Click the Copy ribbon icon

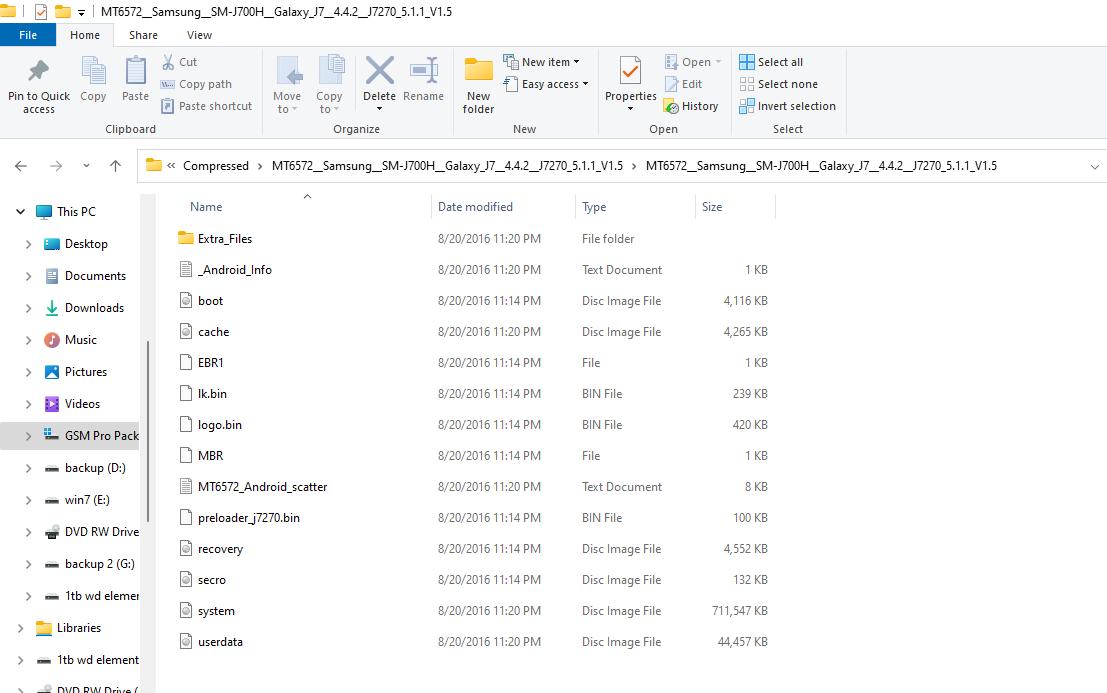(x=93, y=71)
